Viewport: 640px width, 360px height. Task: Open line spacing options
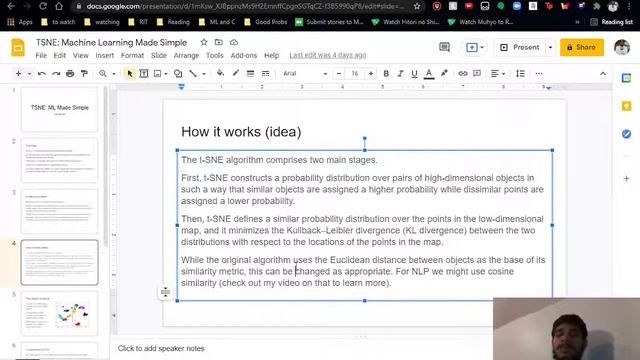520,73
